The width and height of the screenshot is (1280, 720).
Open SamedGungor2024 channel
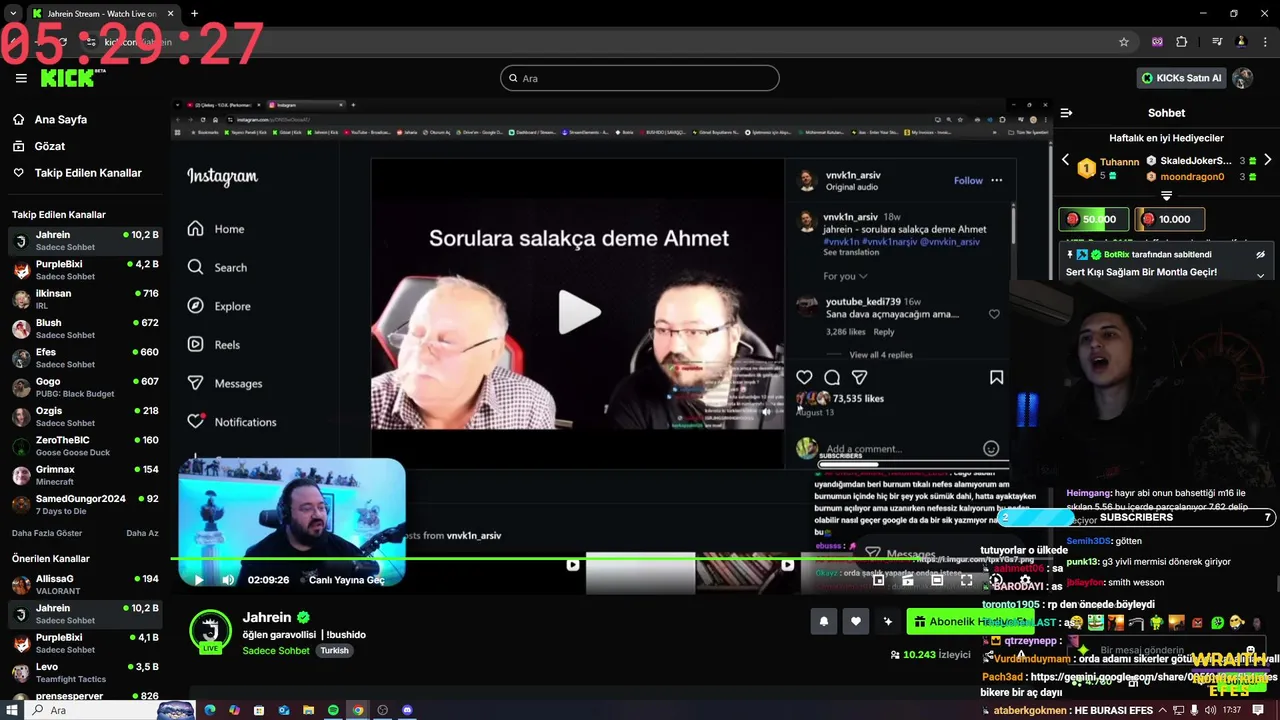coord(85,504)
